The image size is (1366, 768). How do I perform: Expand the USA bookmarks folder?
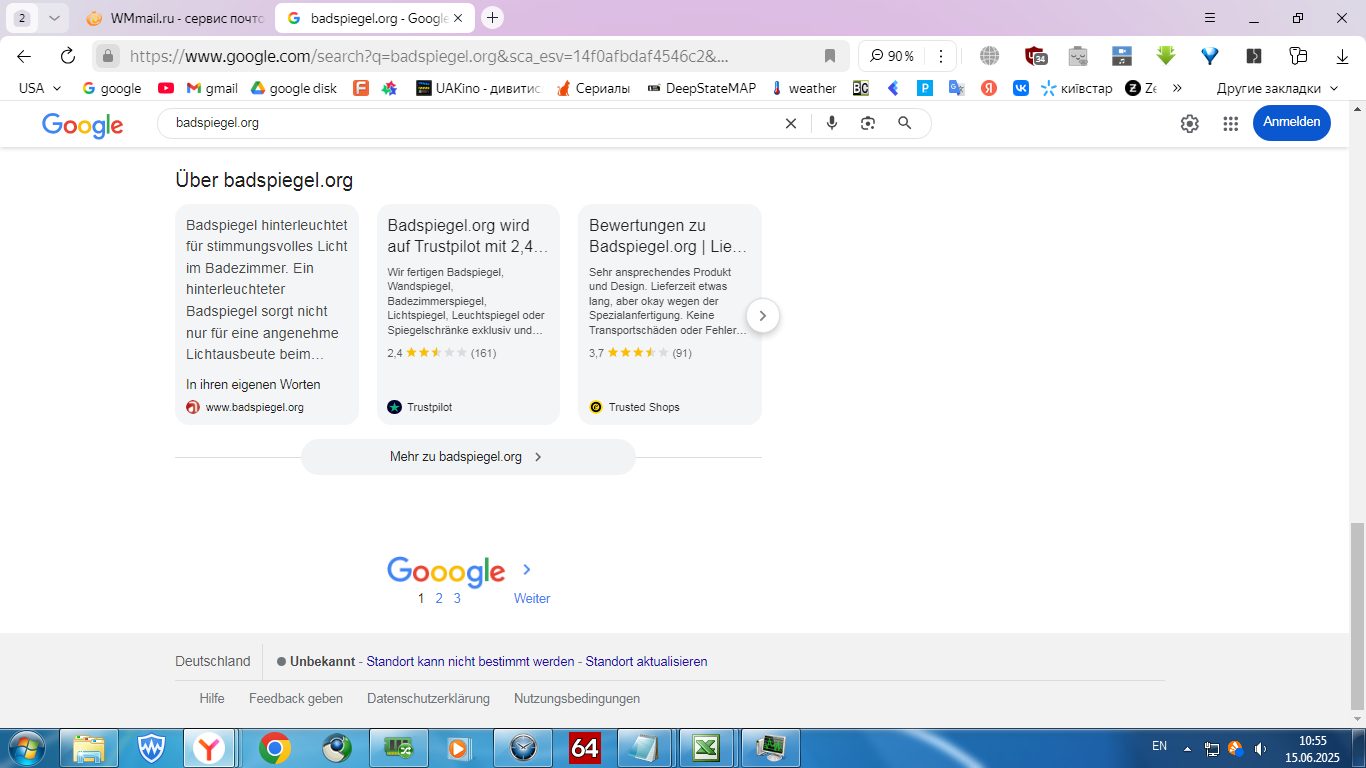click(x=40, y=88)
